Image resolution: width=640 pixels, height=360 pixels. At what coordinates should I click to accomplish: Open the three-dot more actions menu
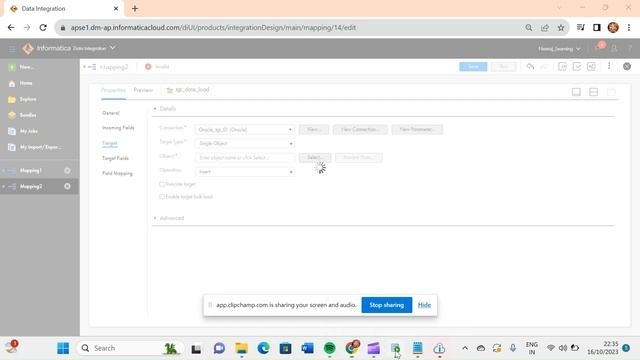tap(609, 66)
